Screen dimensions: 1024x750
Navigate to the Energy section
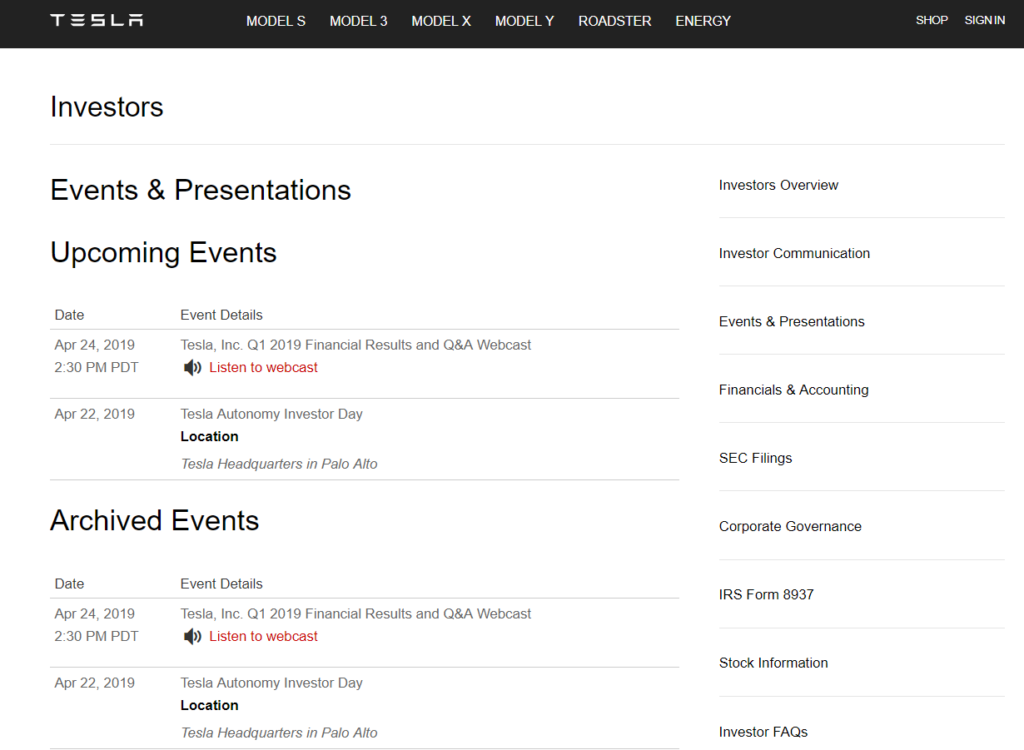pos(703,21)
